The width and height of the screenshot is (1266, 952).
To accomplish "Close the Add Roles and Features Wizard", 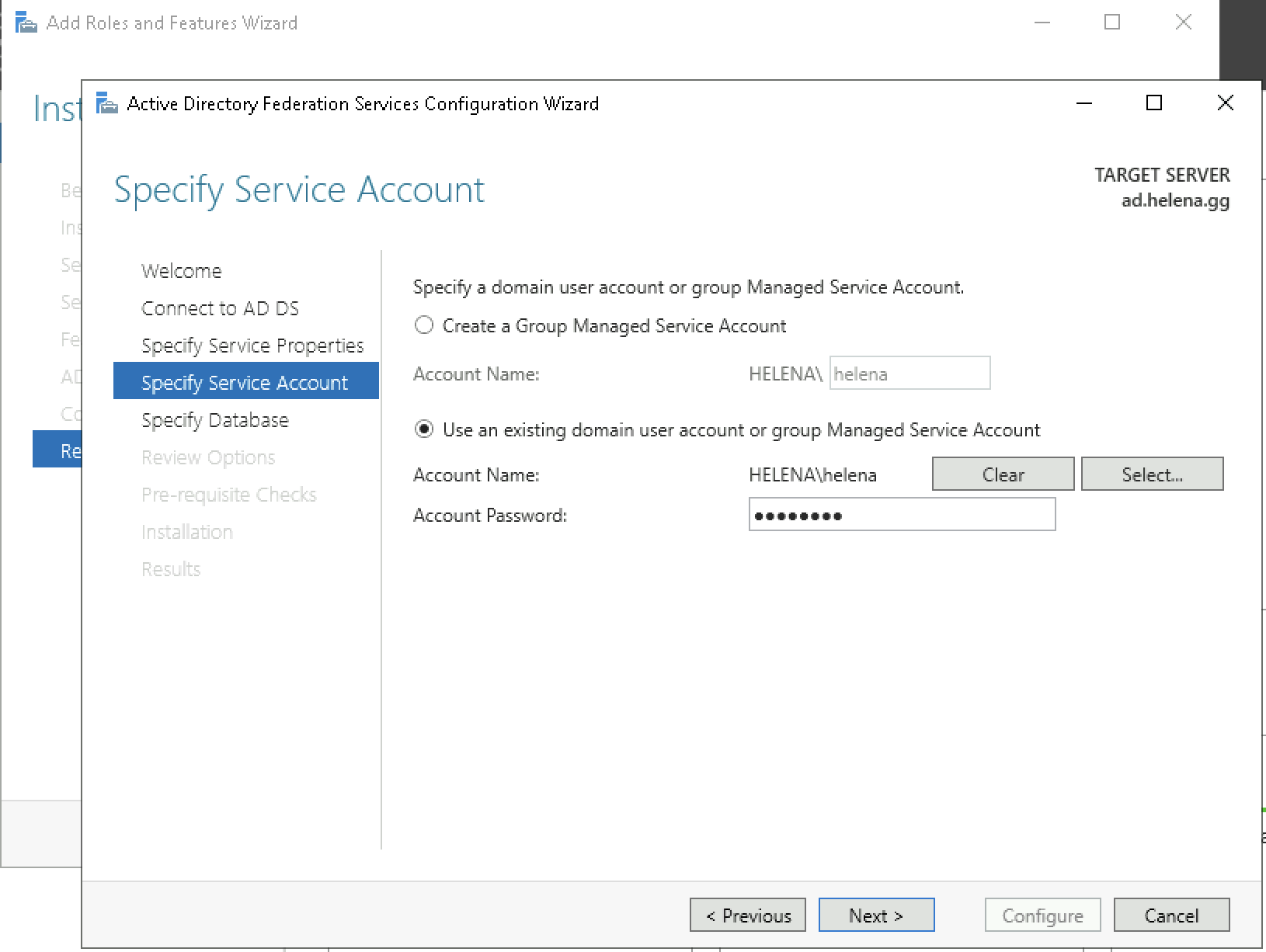I will coord(1183,23).
